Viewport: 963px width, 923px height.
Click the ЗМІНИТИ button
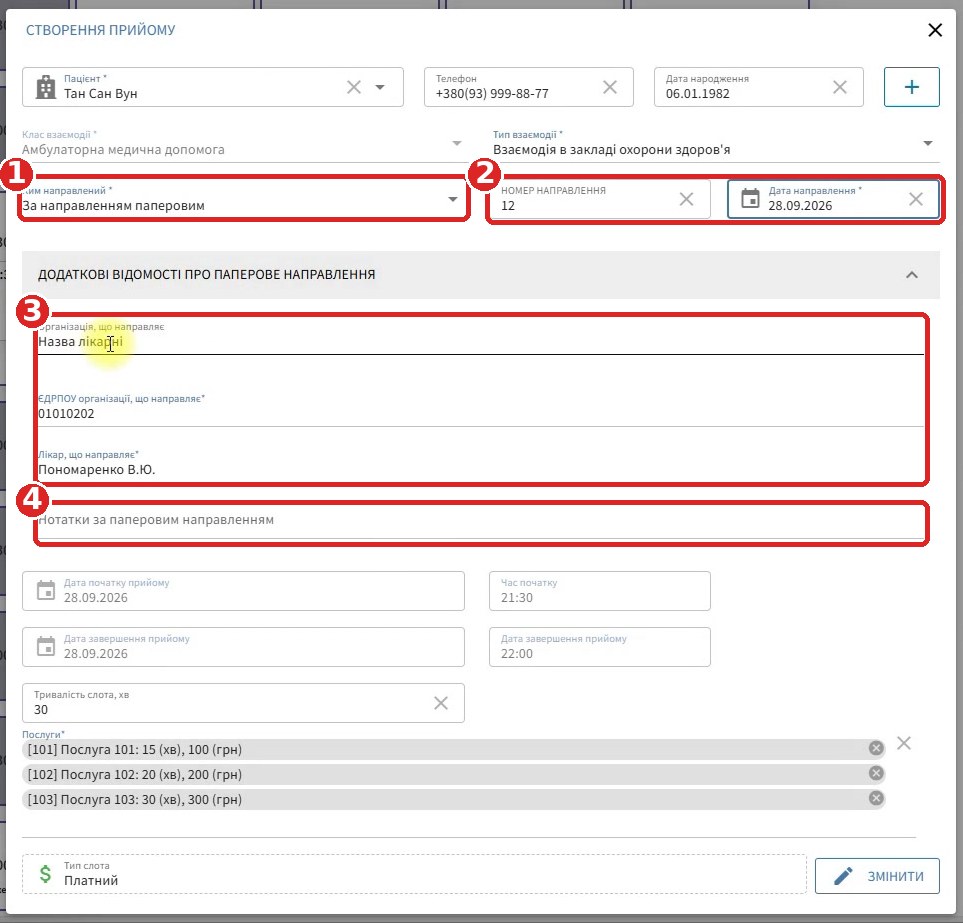[x=877, y=876]
